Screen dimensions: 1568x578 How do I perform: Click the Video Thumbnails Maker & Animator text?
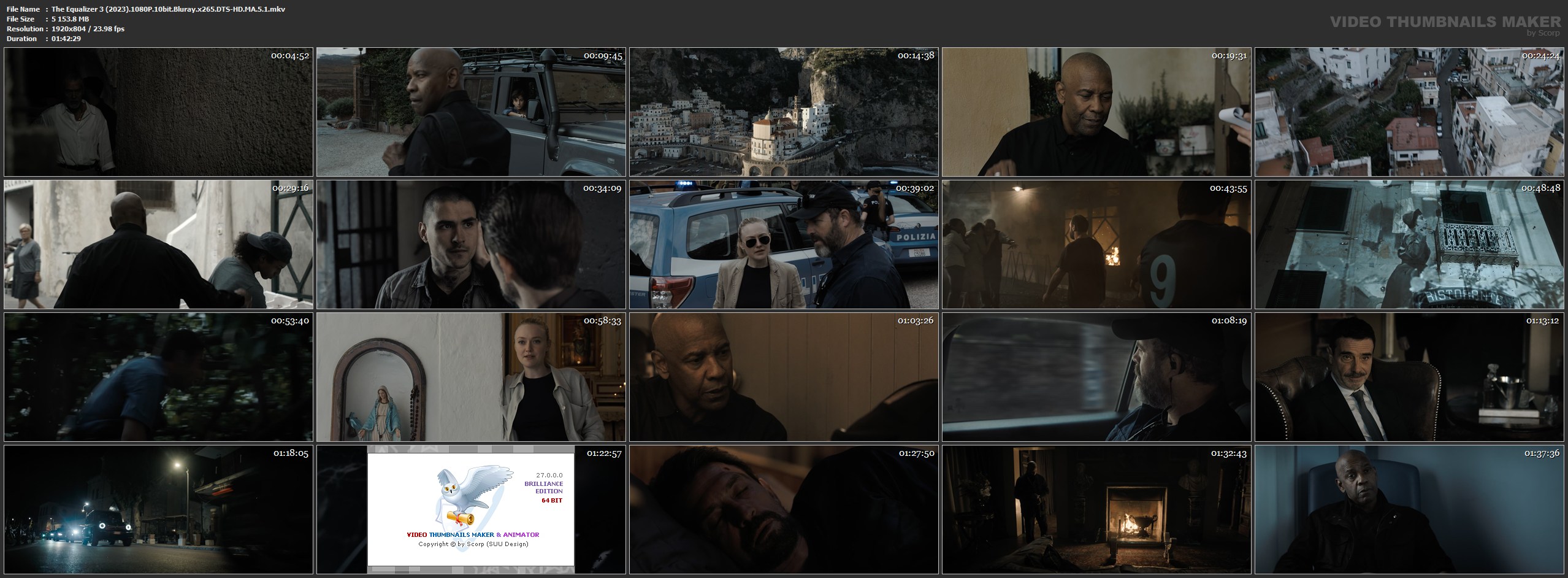[x=473, y=534]
